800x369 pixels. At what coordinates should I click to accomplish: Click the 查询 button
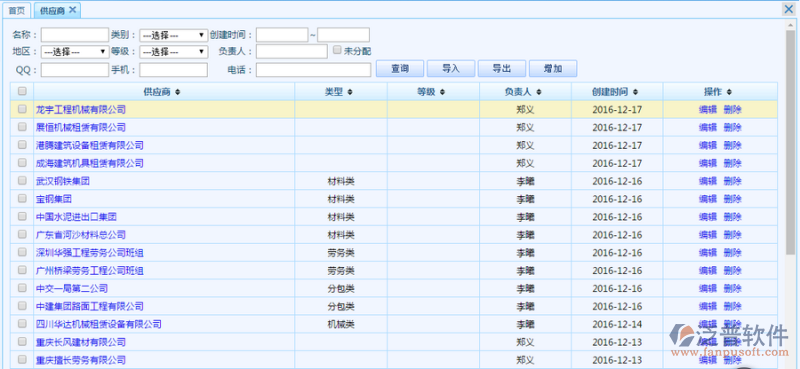click(x=400, y=68)
